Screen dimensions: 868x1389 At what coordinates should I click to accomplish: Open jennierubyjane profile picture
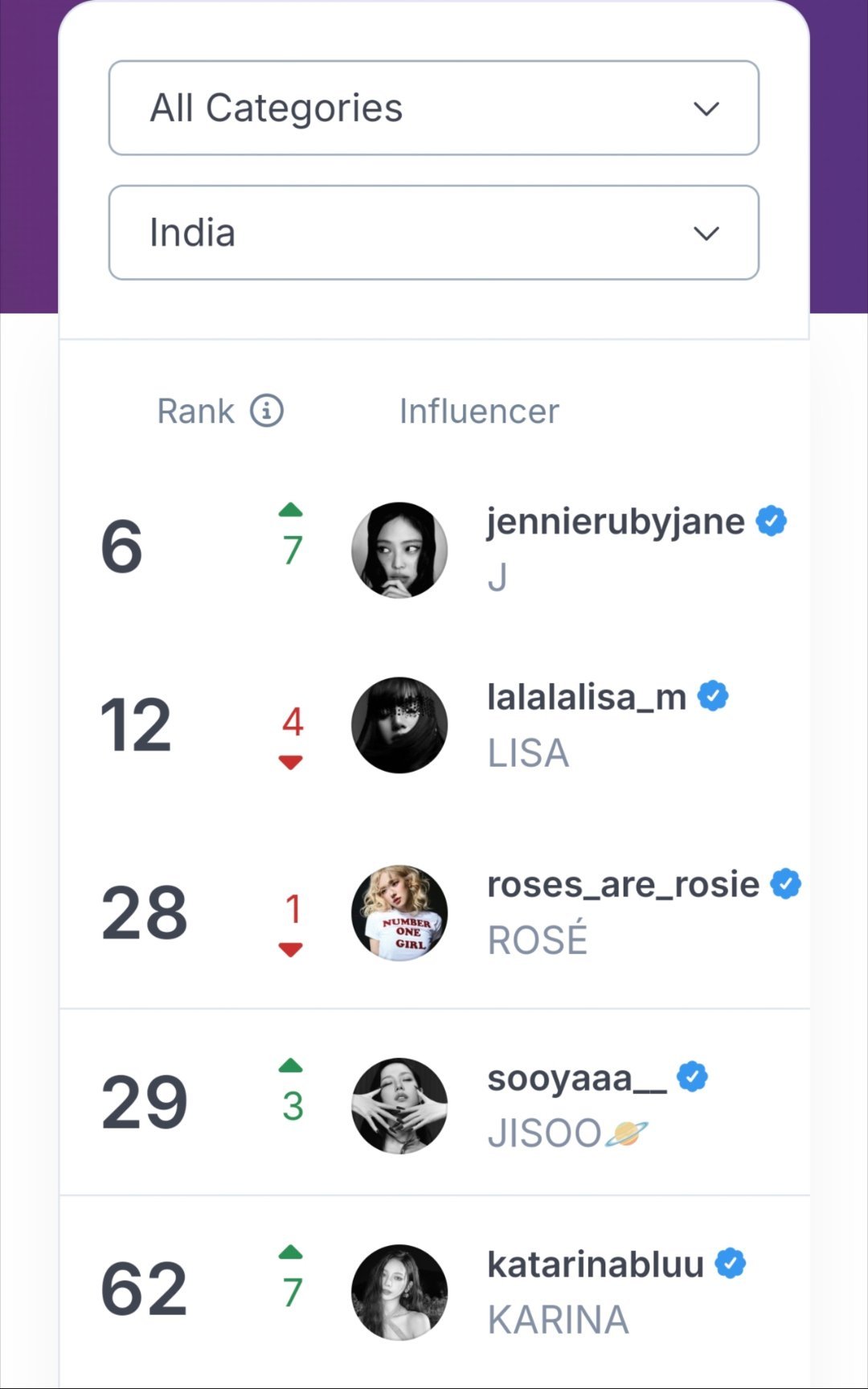click(399, 550)
